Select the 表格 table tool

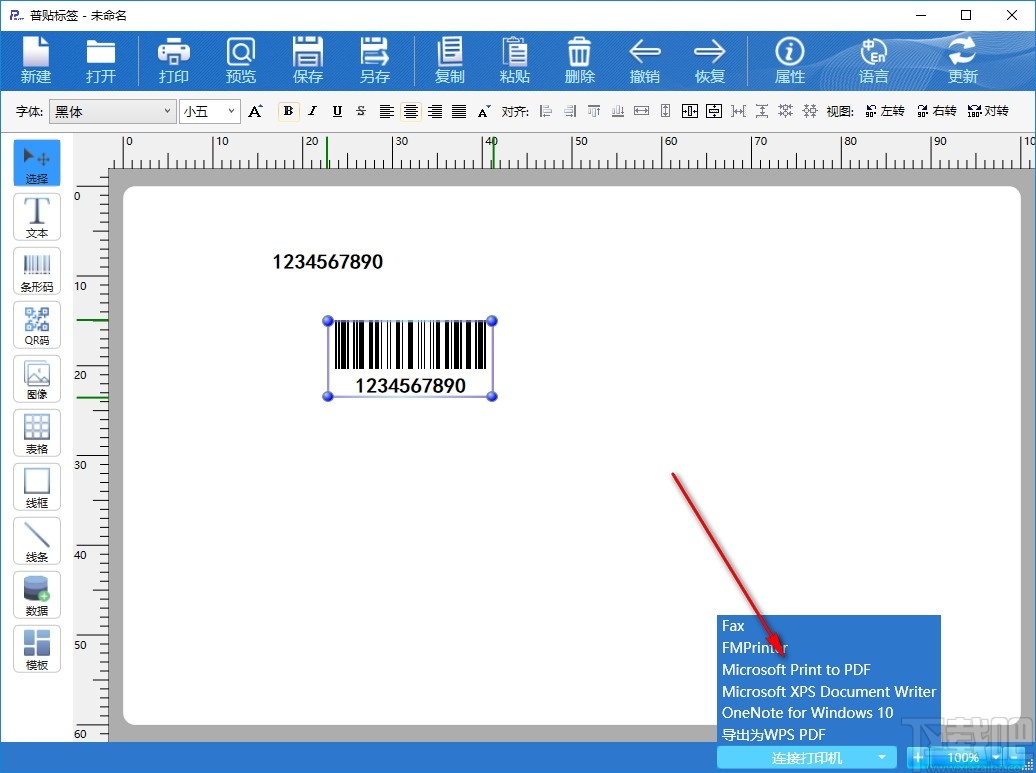[x=36, y=433]
